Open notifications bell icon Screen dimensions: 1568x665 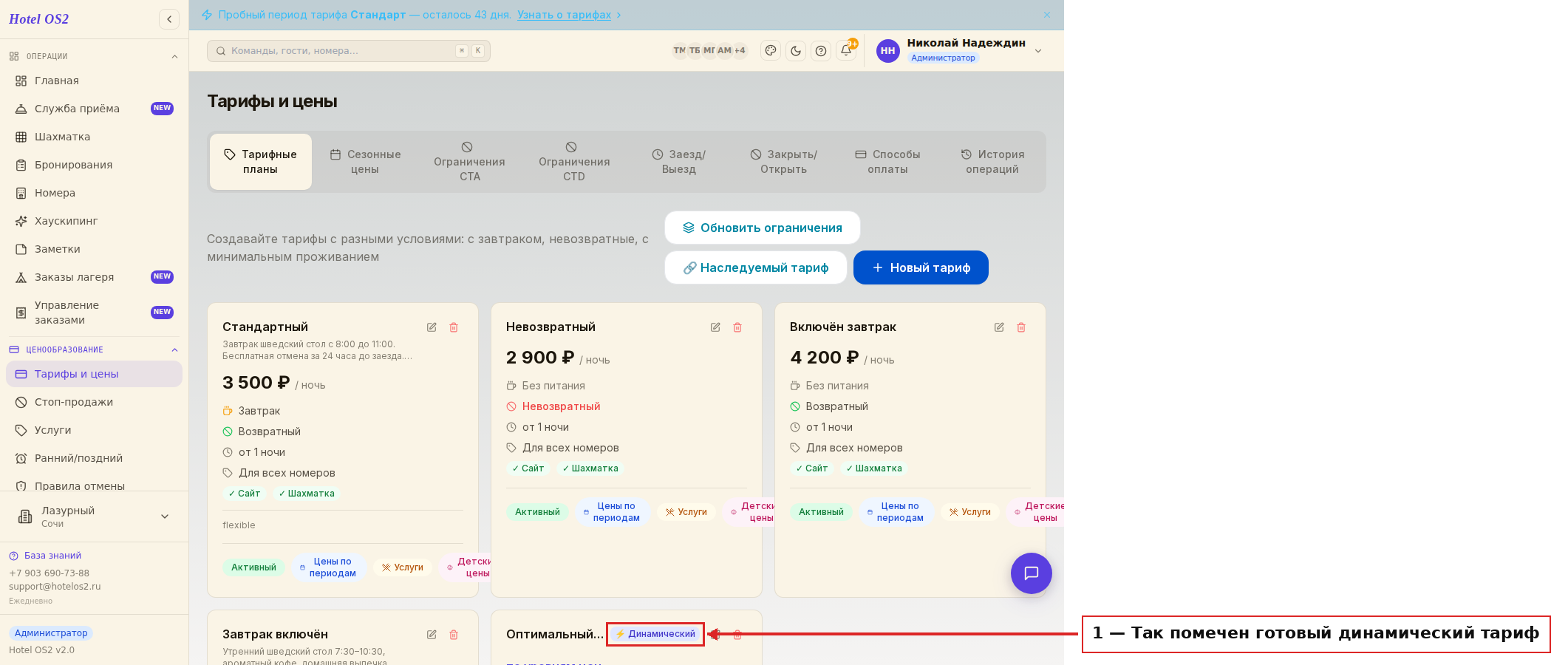click(x=846, y=50)
